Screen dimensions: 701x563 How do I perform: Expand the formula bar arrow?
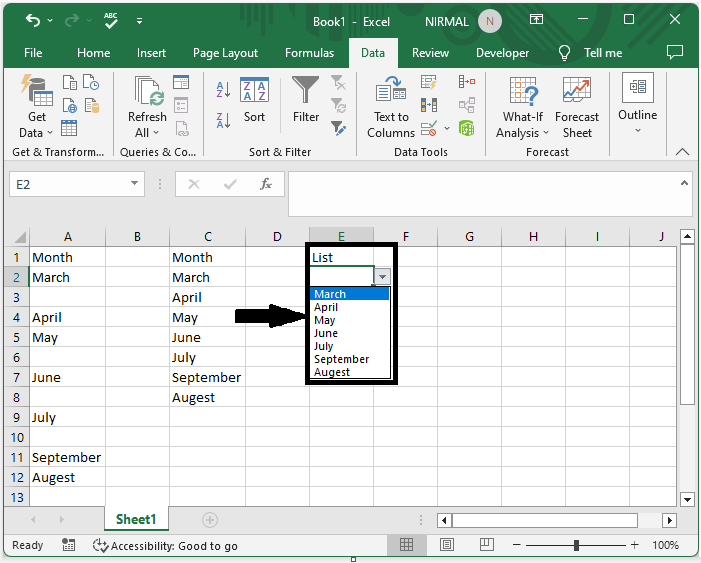tap(684, 183)
